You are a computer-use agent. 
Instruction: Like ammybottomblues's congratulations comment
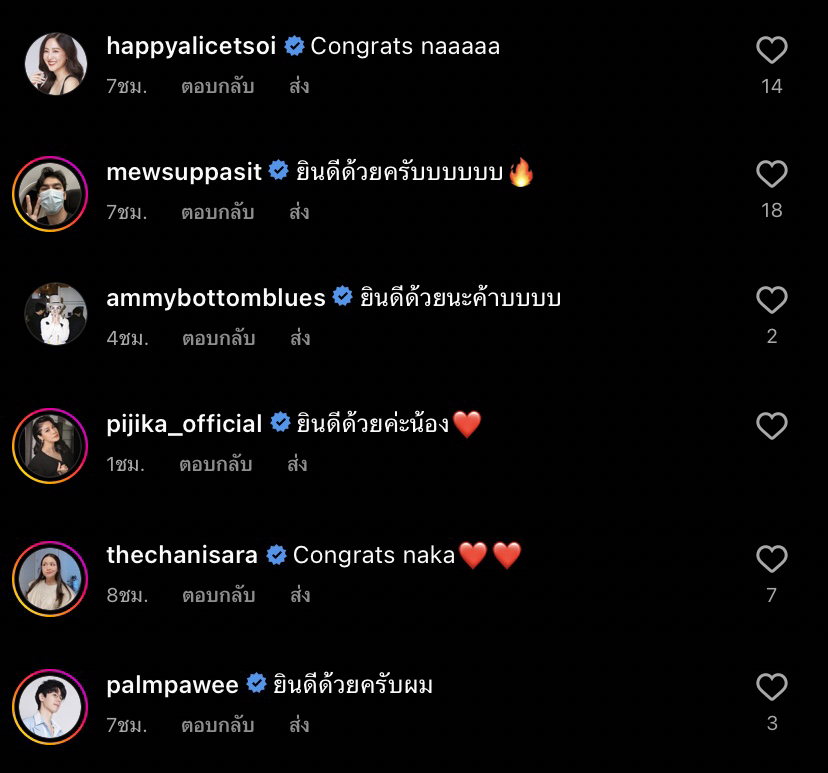[x=771, y=298]
